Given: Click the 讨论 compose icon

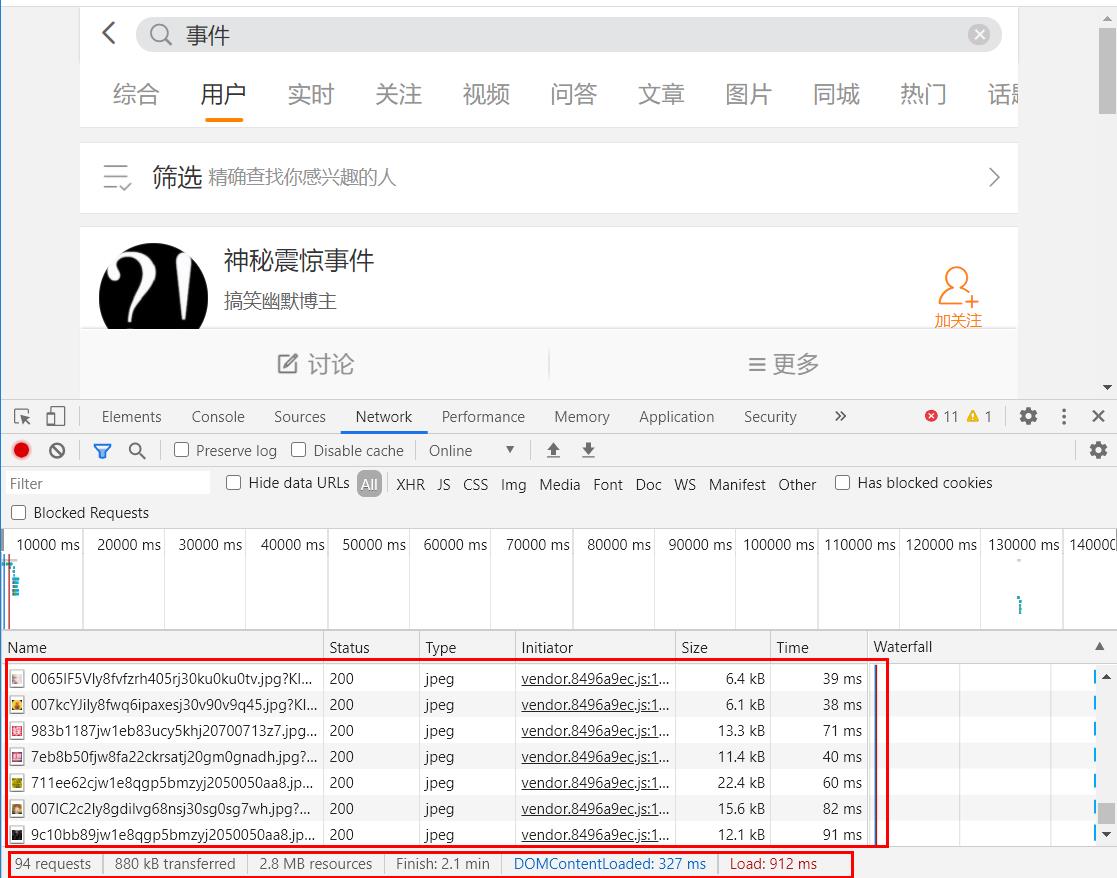Looking at the screenshot, I should pos(287,364).
